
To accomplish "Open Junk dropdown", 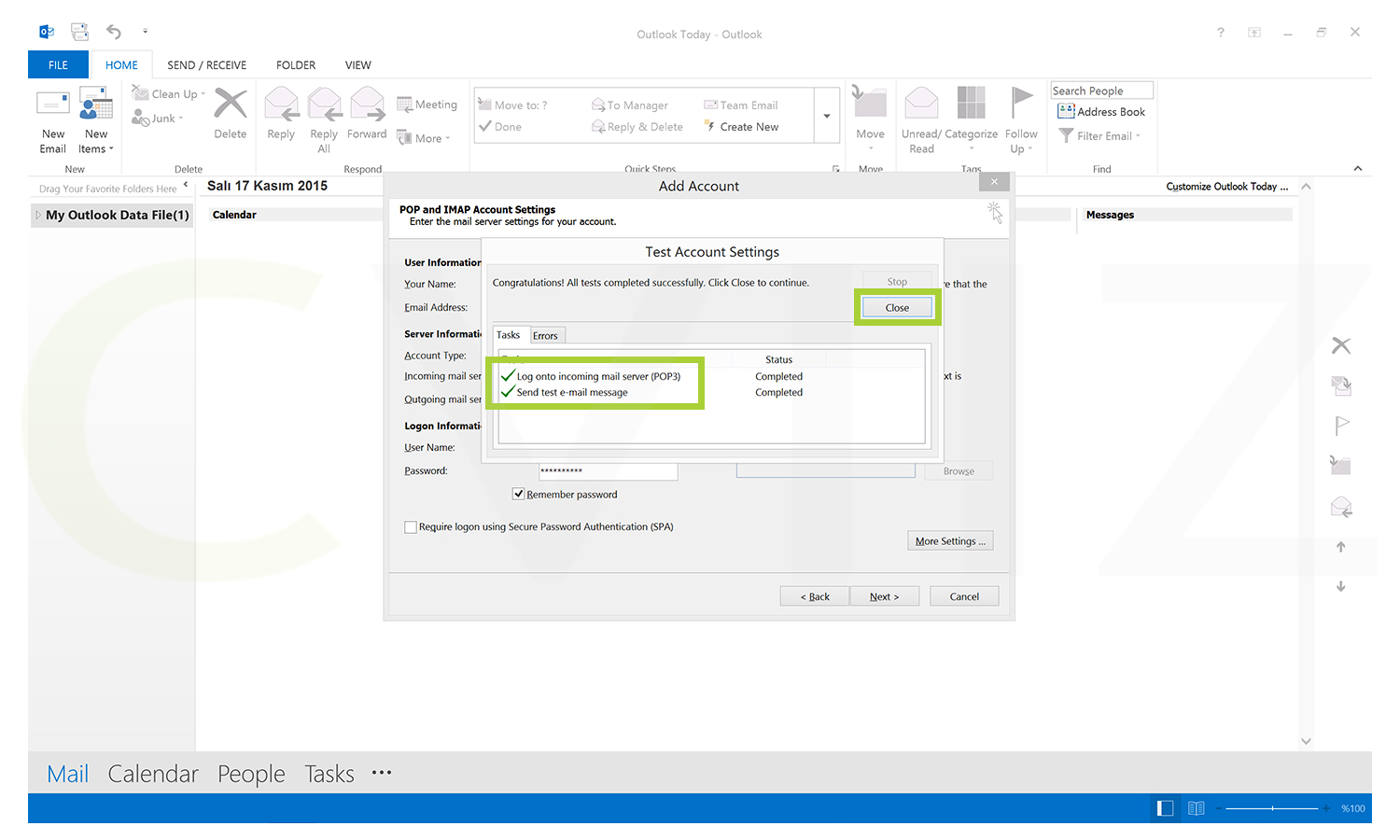I will pos(158,118).
